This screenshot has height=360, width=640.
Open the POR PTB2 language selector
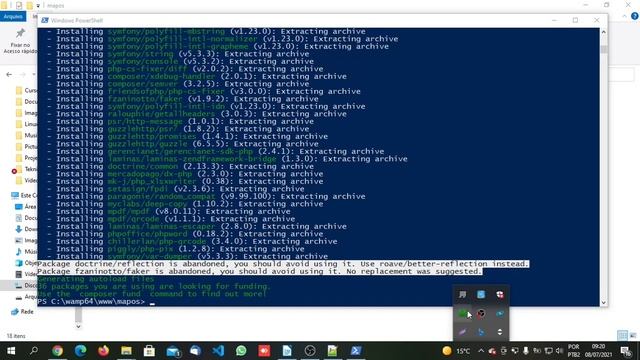point(573,351)
